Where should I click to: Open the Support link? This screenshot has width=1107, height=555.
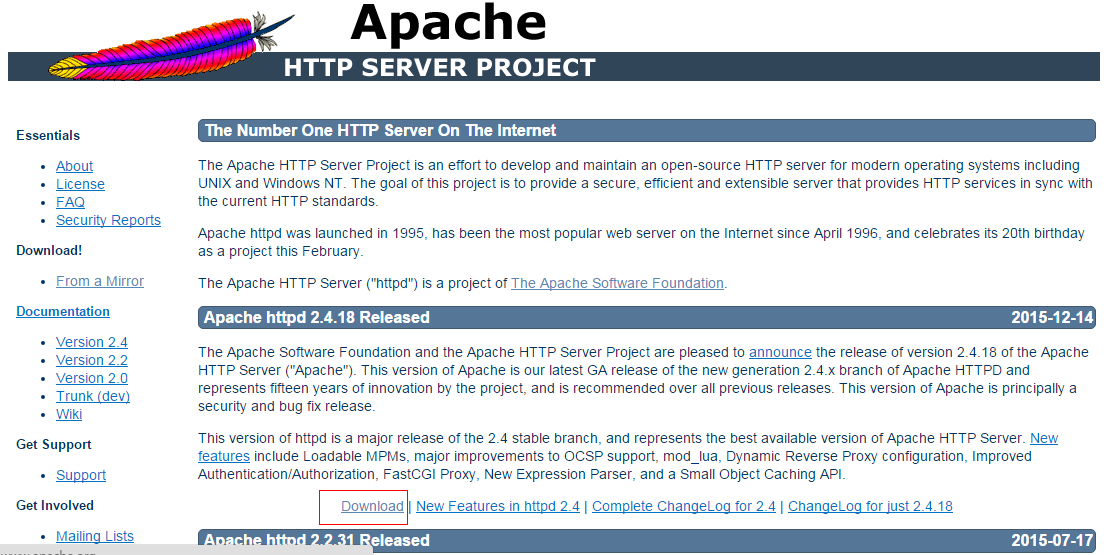coord(81,475)
